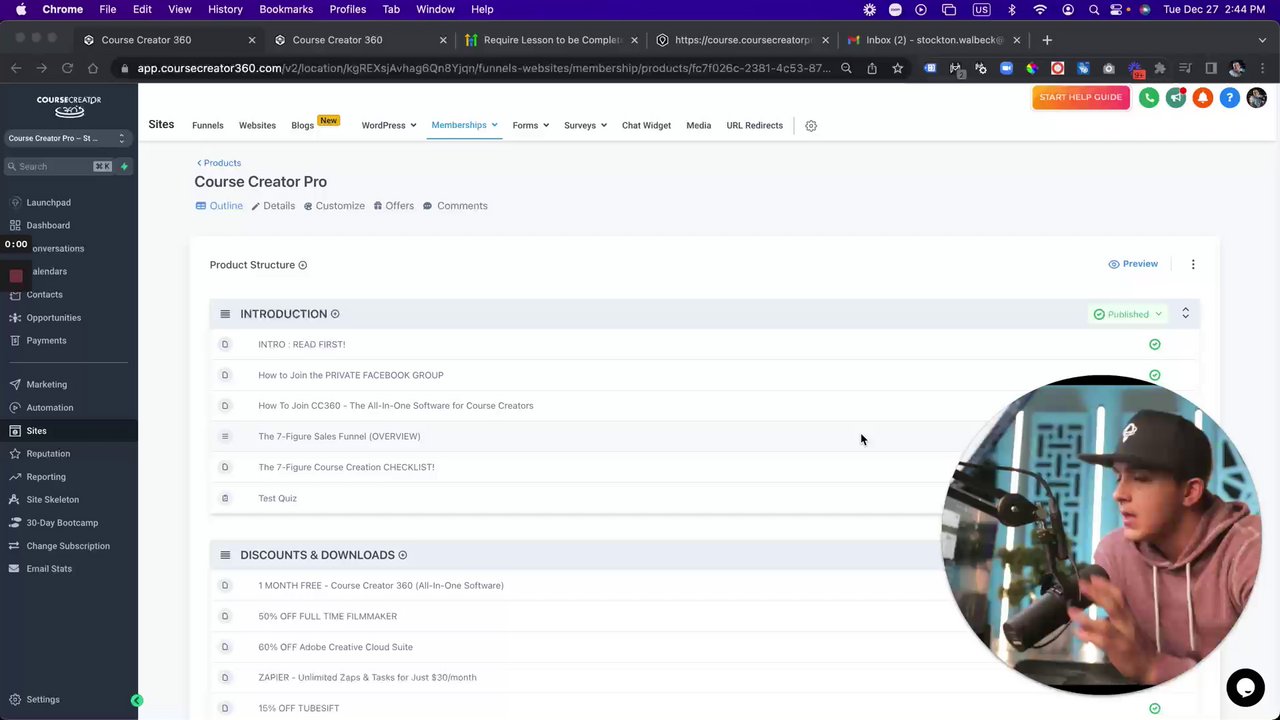Go back via the Products link
The image size is (1280, 720).
tap(219, 163)
